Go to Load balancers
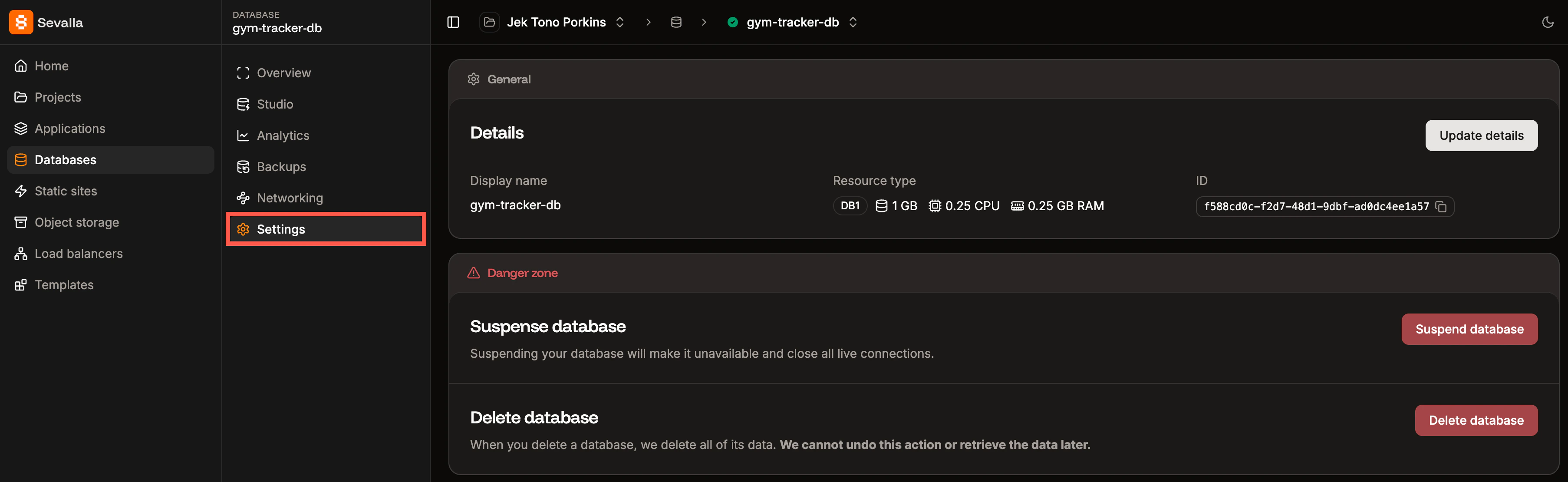This screenshot has height=482, width=1568. point(110,254)
